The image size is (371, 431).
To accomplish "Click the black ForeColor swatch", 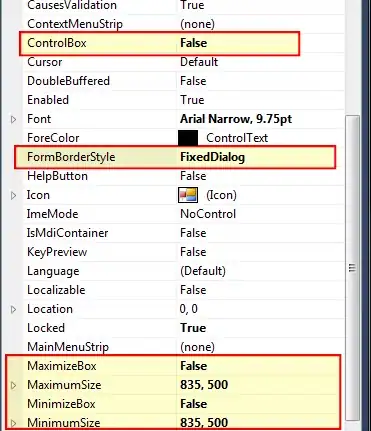I will click(x=188, y=138).
